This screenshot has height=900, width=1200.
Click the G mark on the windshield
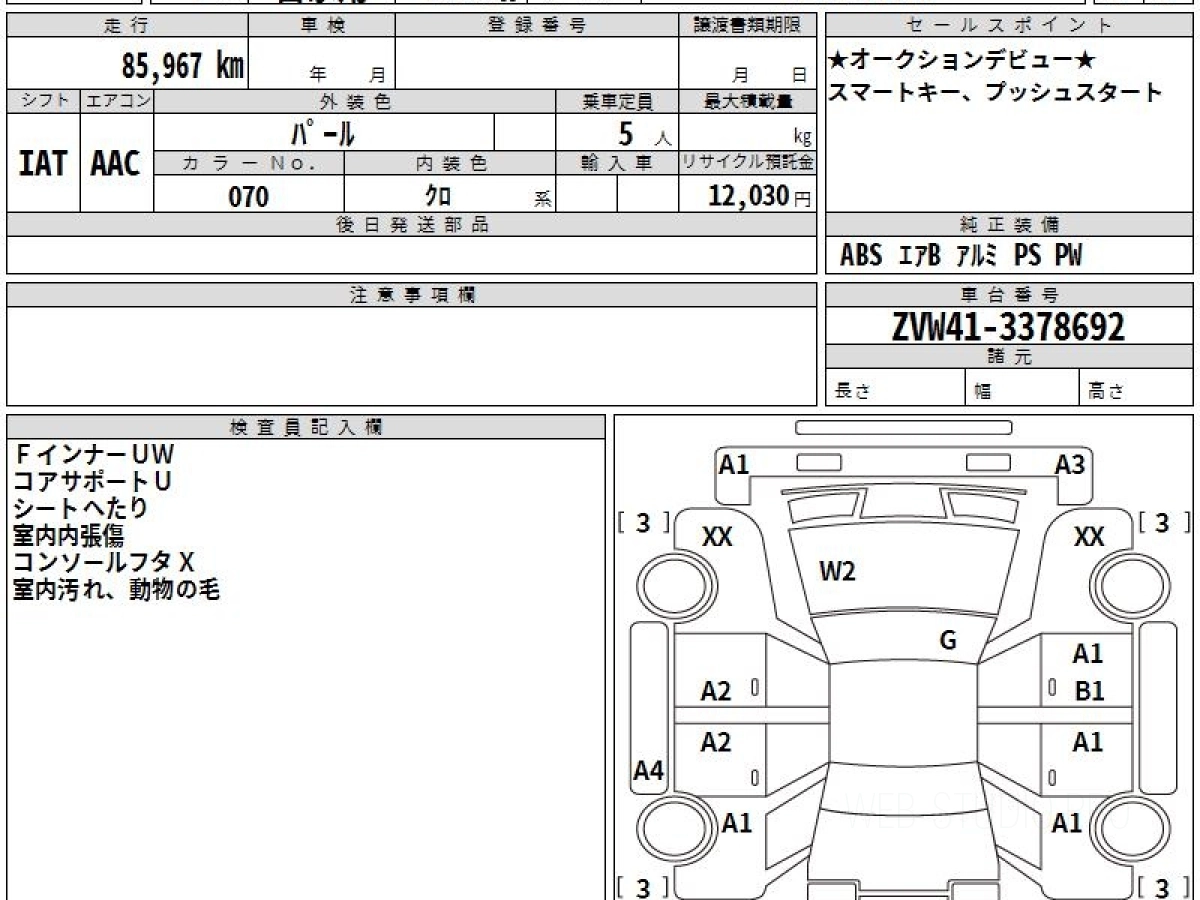click(948, 640)
